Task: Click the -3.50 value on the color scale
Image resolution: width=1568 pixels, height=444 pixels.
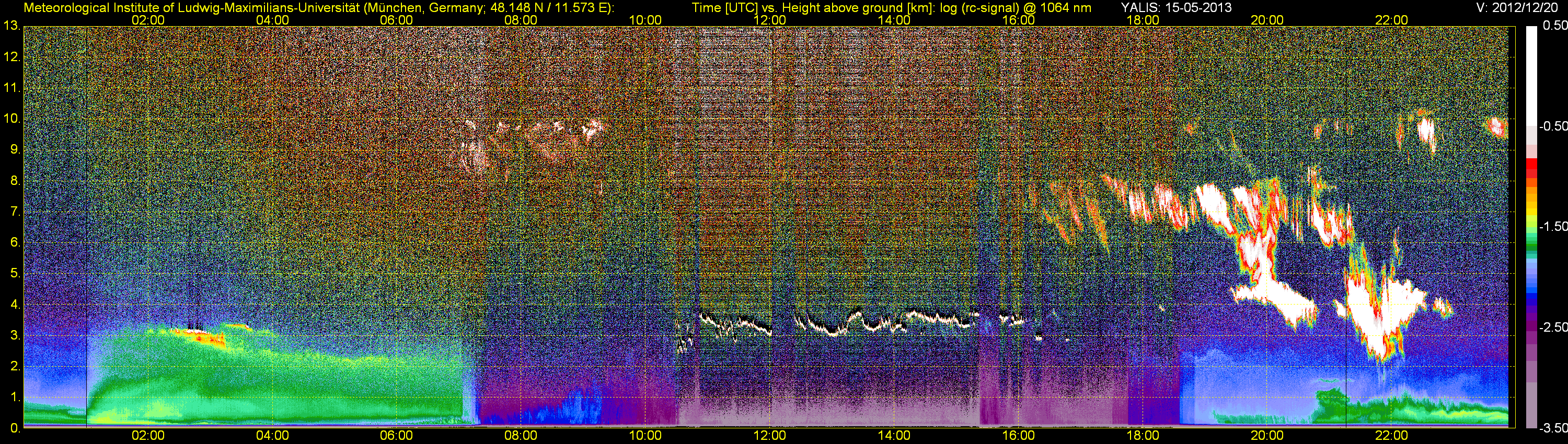Action: (1553, 428)
